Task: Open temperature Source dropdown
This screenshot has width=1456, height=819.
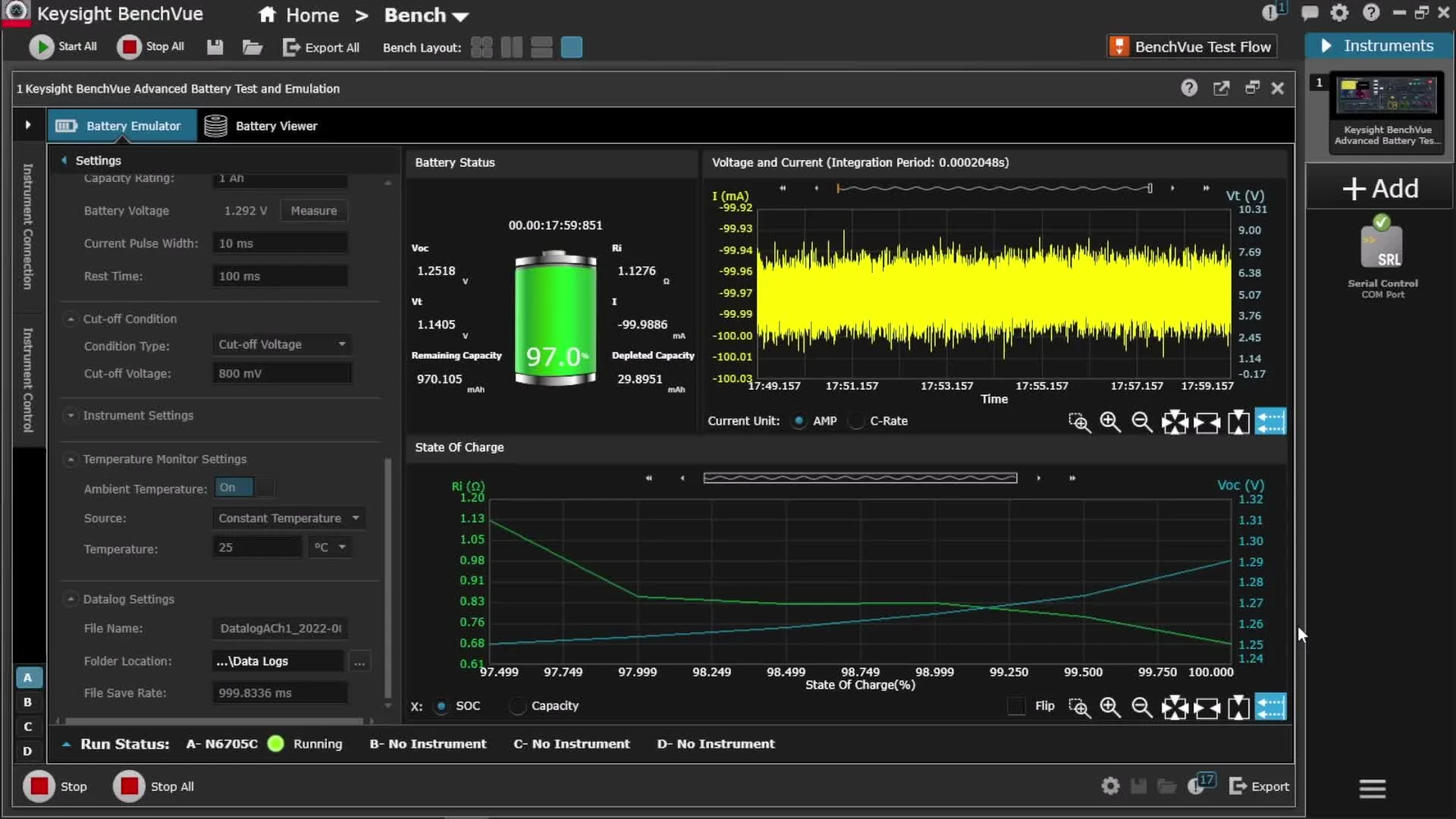Action: [x=288, y=518]
